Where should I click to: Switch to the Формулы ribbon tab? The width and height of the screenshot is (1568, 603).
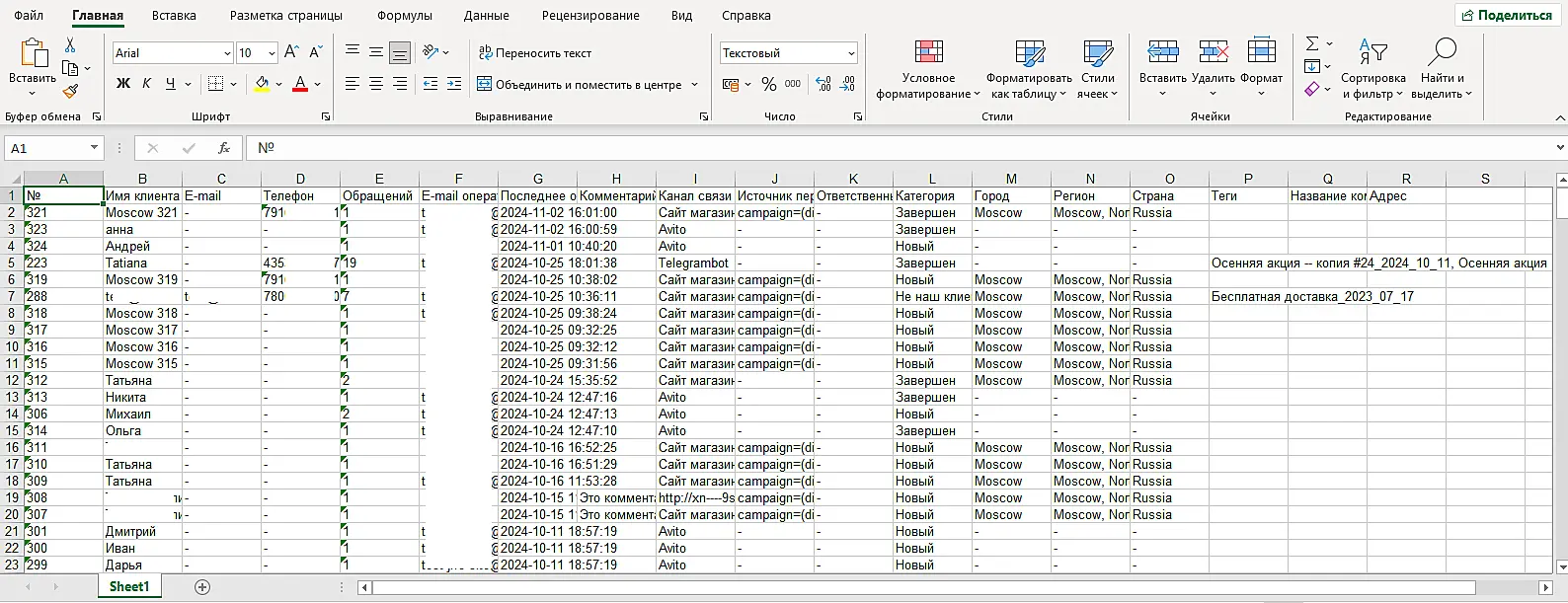click(x=404, y=16)
